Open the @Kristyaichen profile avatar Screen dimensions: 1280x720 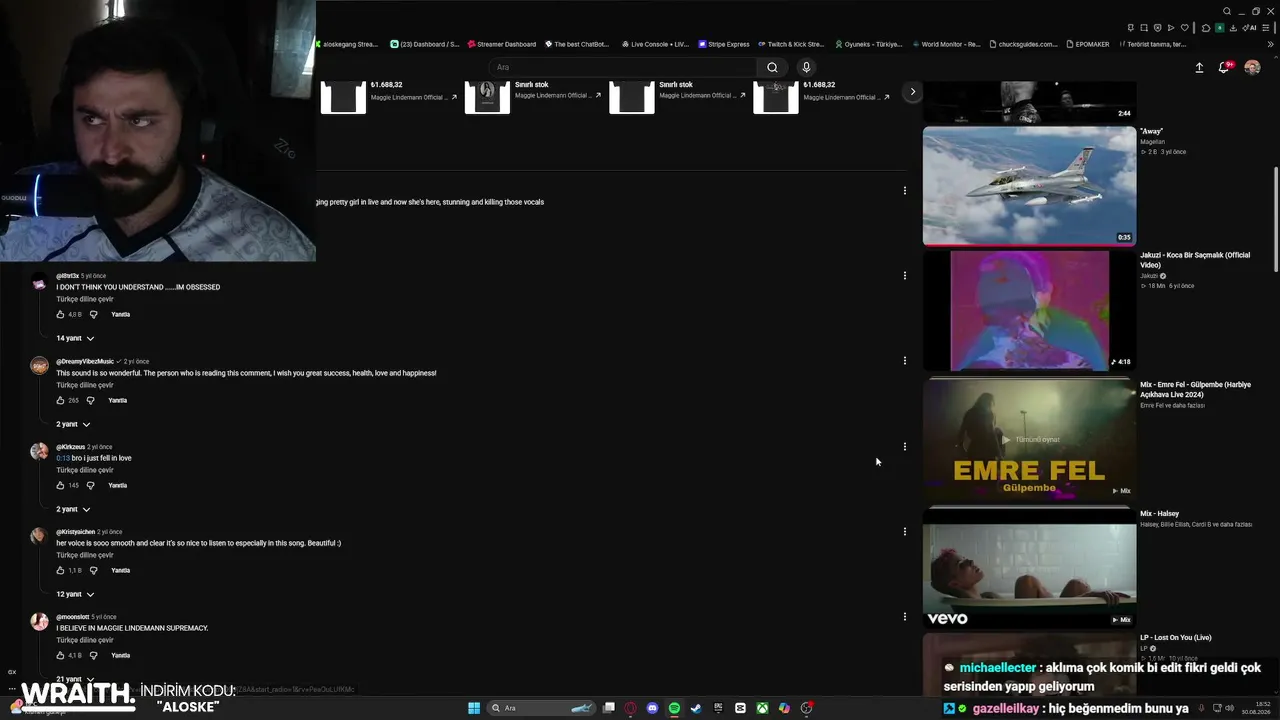point(39,536)
